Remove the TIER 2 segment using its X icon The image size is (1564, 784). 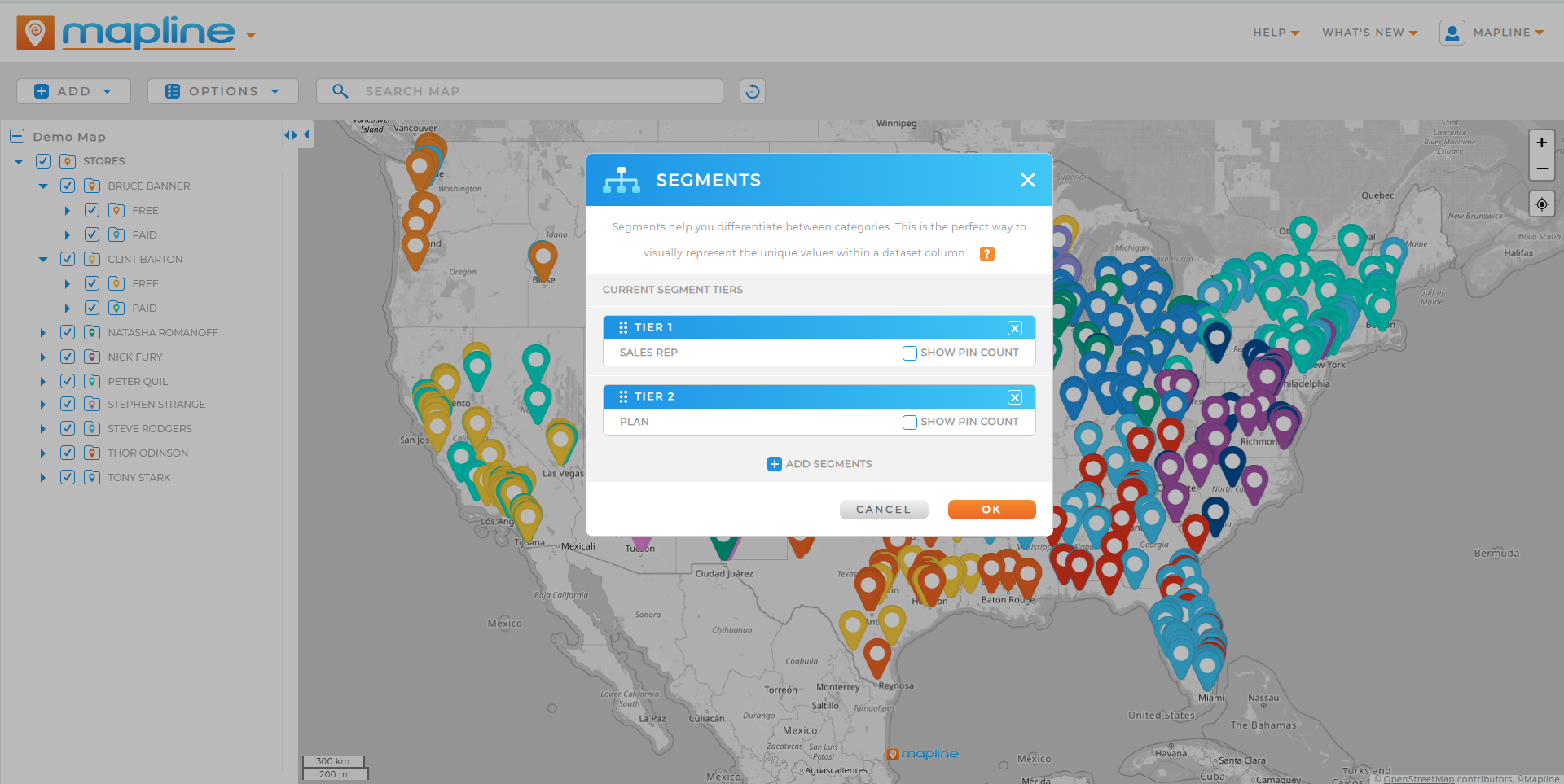1014,397
